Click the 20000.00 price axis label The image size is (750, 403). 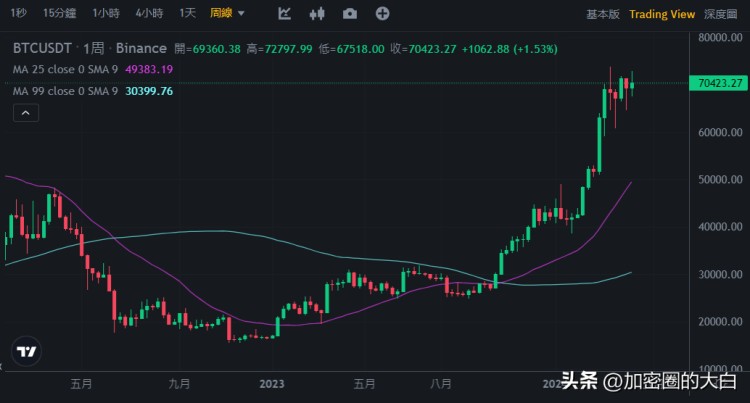click(720, 322)
